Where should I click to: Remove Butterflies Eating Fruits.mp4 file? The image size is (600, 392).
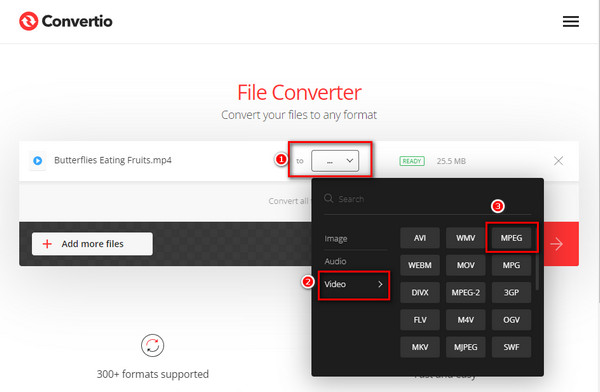tap(558, 161)
